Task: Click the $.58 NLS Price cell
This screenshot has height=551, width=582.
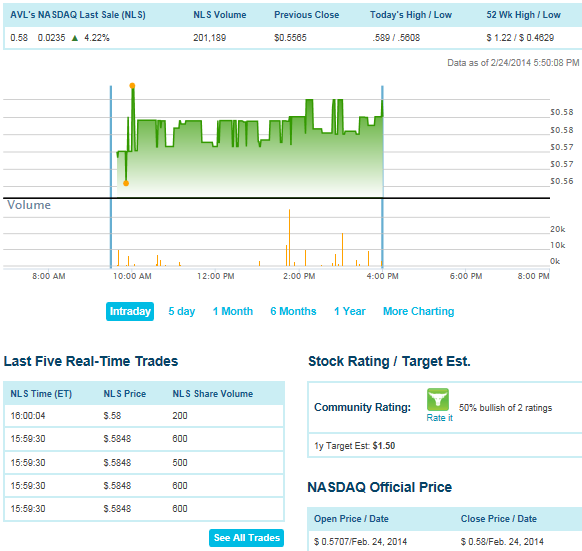Action: [x=112, y=415]
